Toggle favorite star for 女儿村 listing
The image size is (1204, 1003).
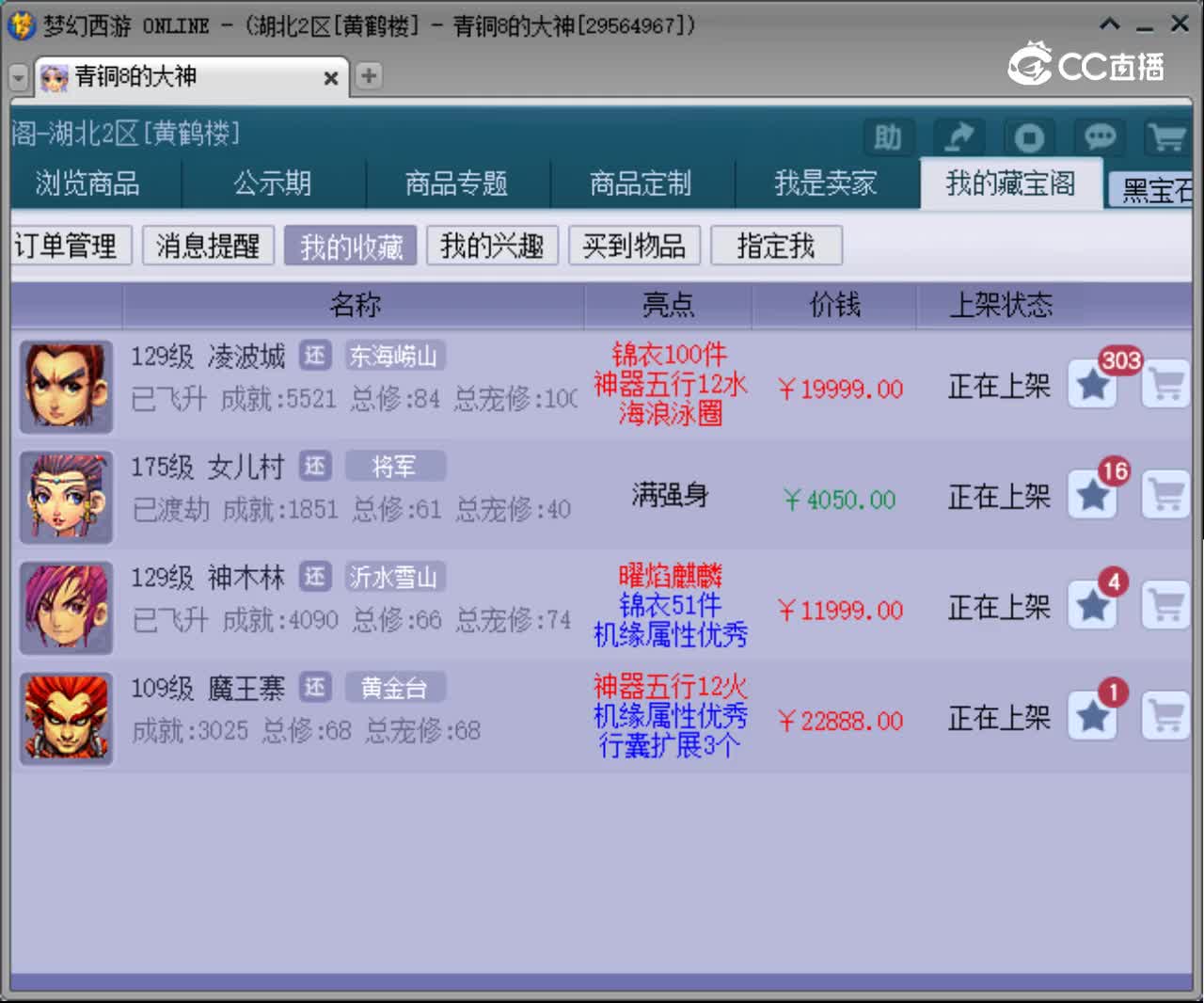pos(1093,495)
